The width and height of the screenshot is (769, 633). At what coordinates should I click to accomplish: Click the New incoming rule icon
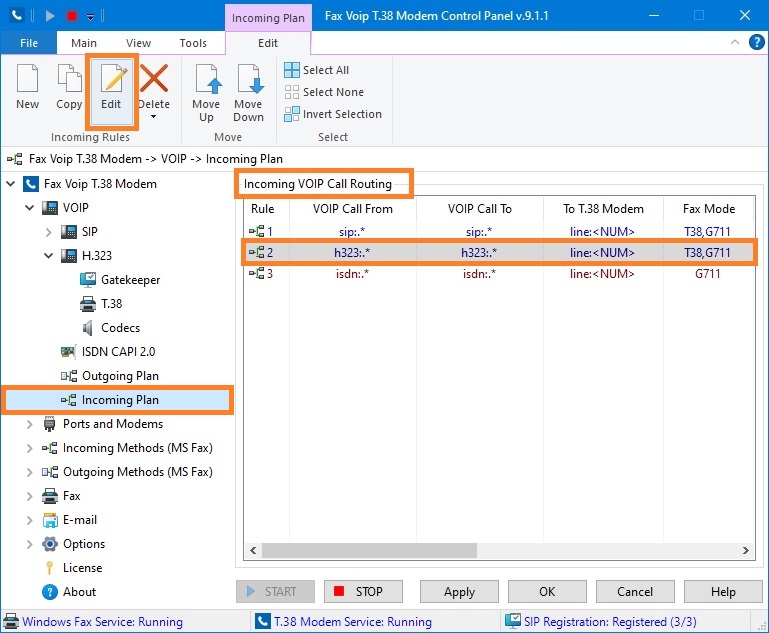(27, 78)
